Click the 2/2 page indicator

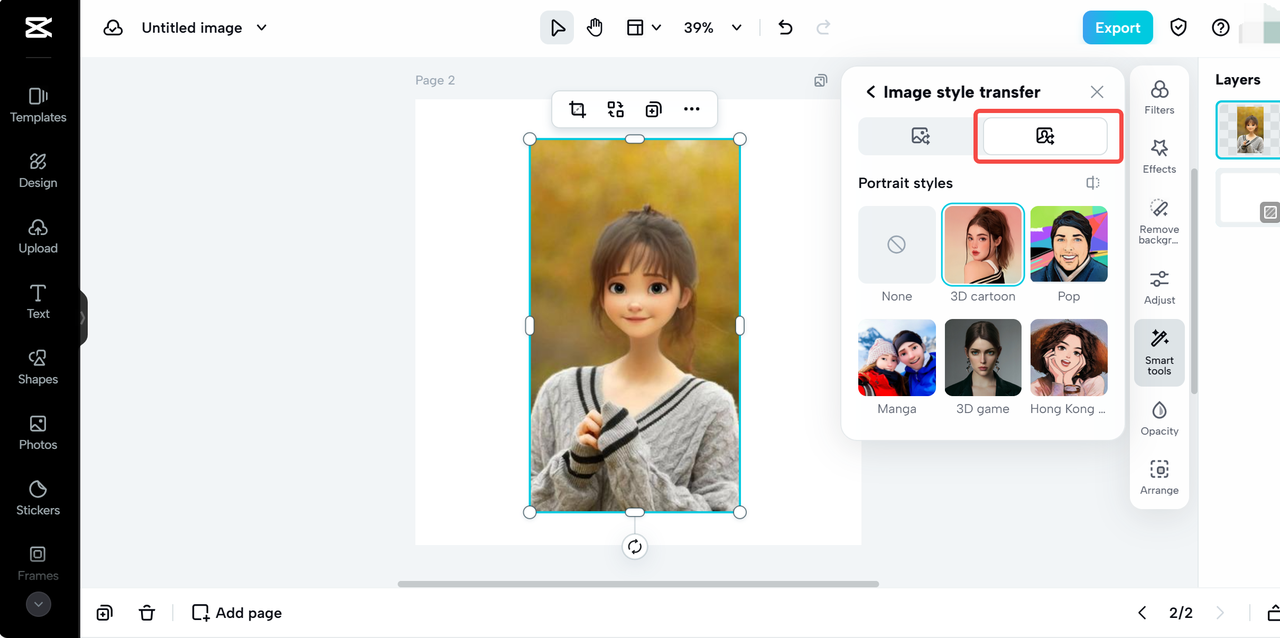(1181, 613)
